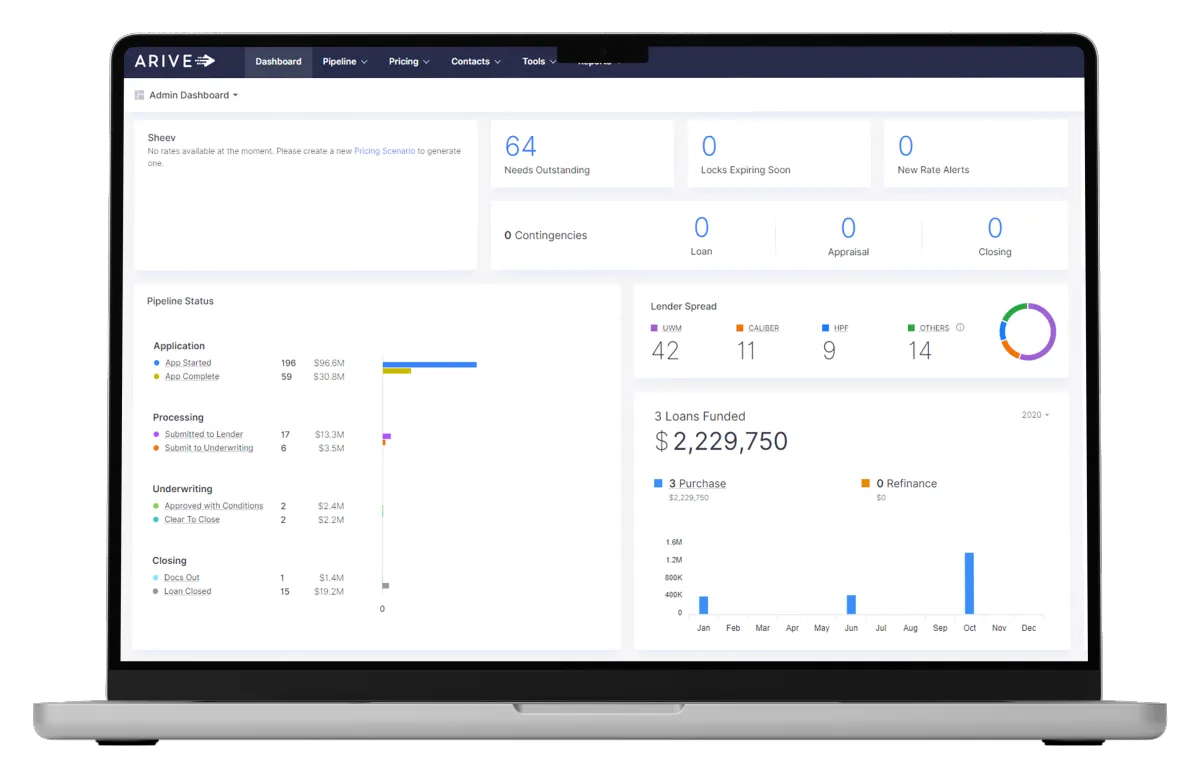Open the Tools menu
The image size is (1200, 770).
(539, 62)
